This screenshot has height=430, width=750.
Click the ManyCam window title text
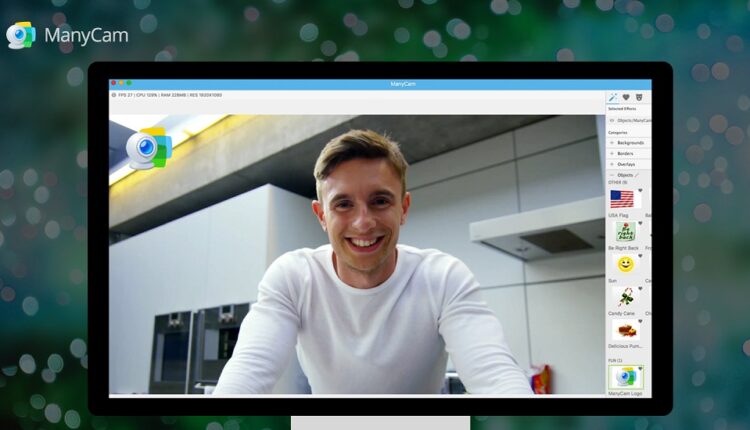[403, 84]
